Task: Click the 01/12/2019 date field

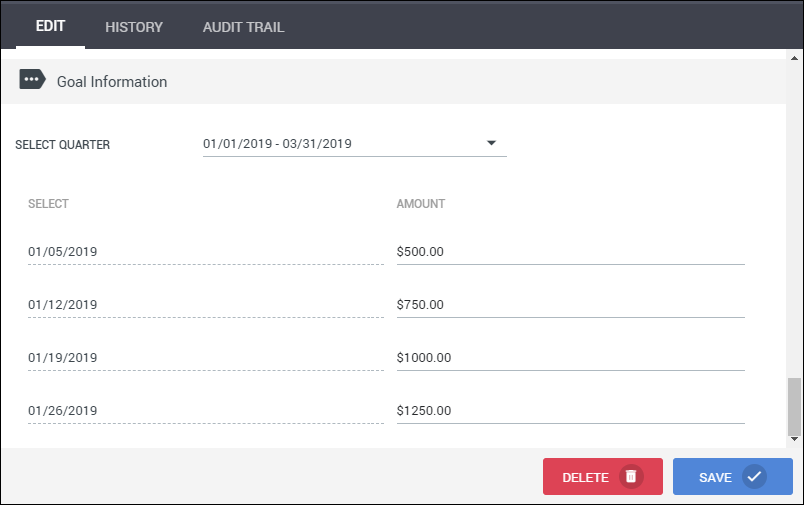Action: pos(205,305)
